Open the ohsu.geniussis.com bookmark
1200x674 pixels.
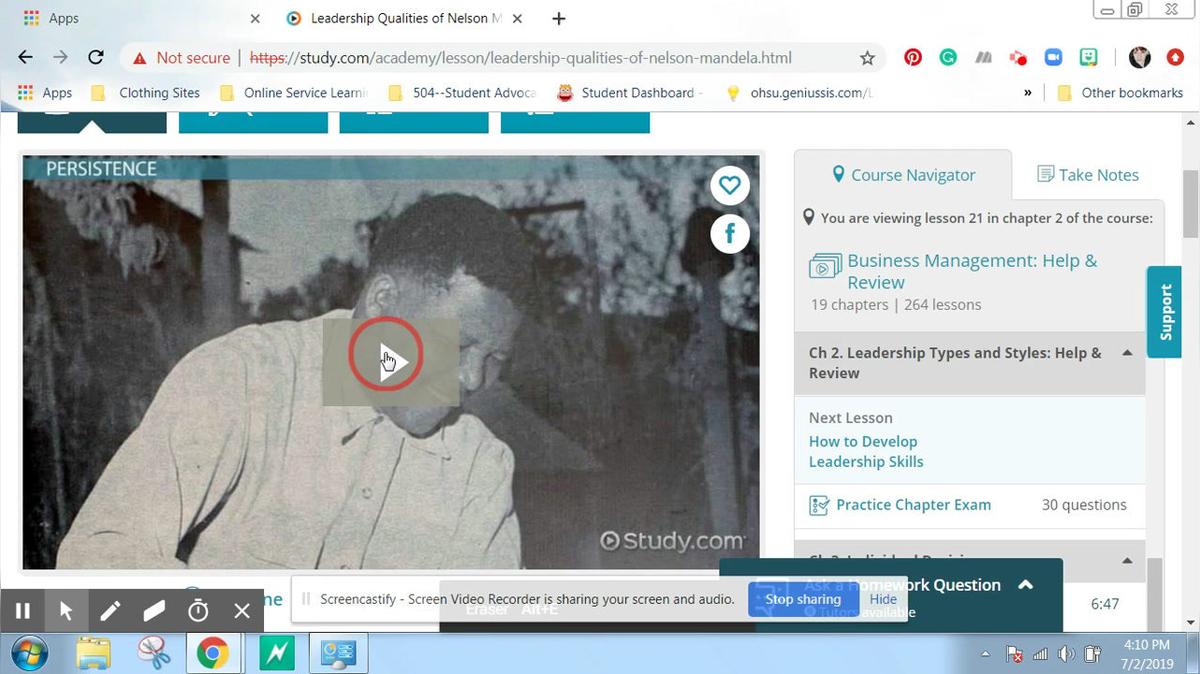click(800, 93)
